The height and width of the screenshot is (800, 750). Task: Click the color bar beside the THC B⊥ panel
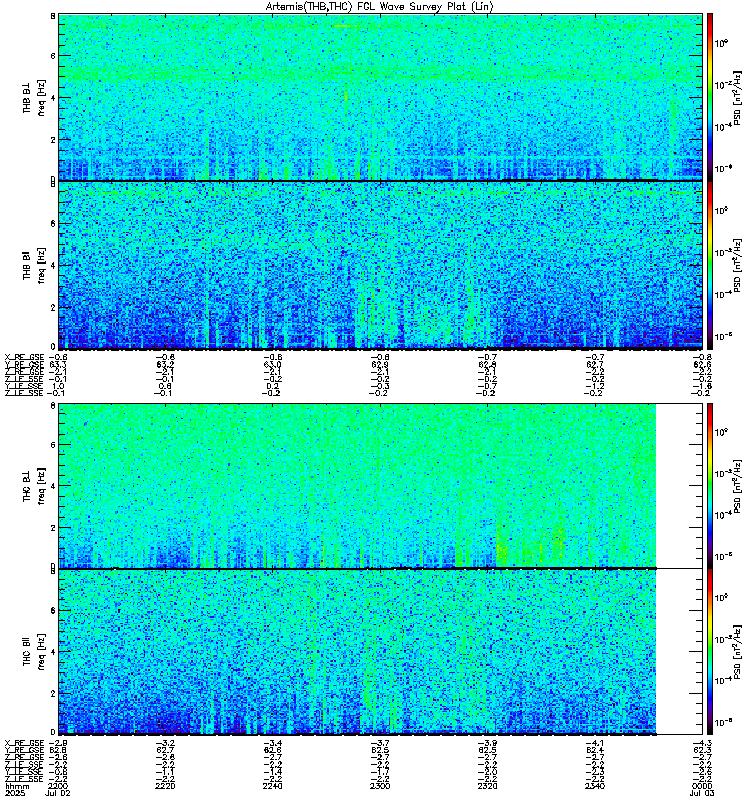(710, 486)
